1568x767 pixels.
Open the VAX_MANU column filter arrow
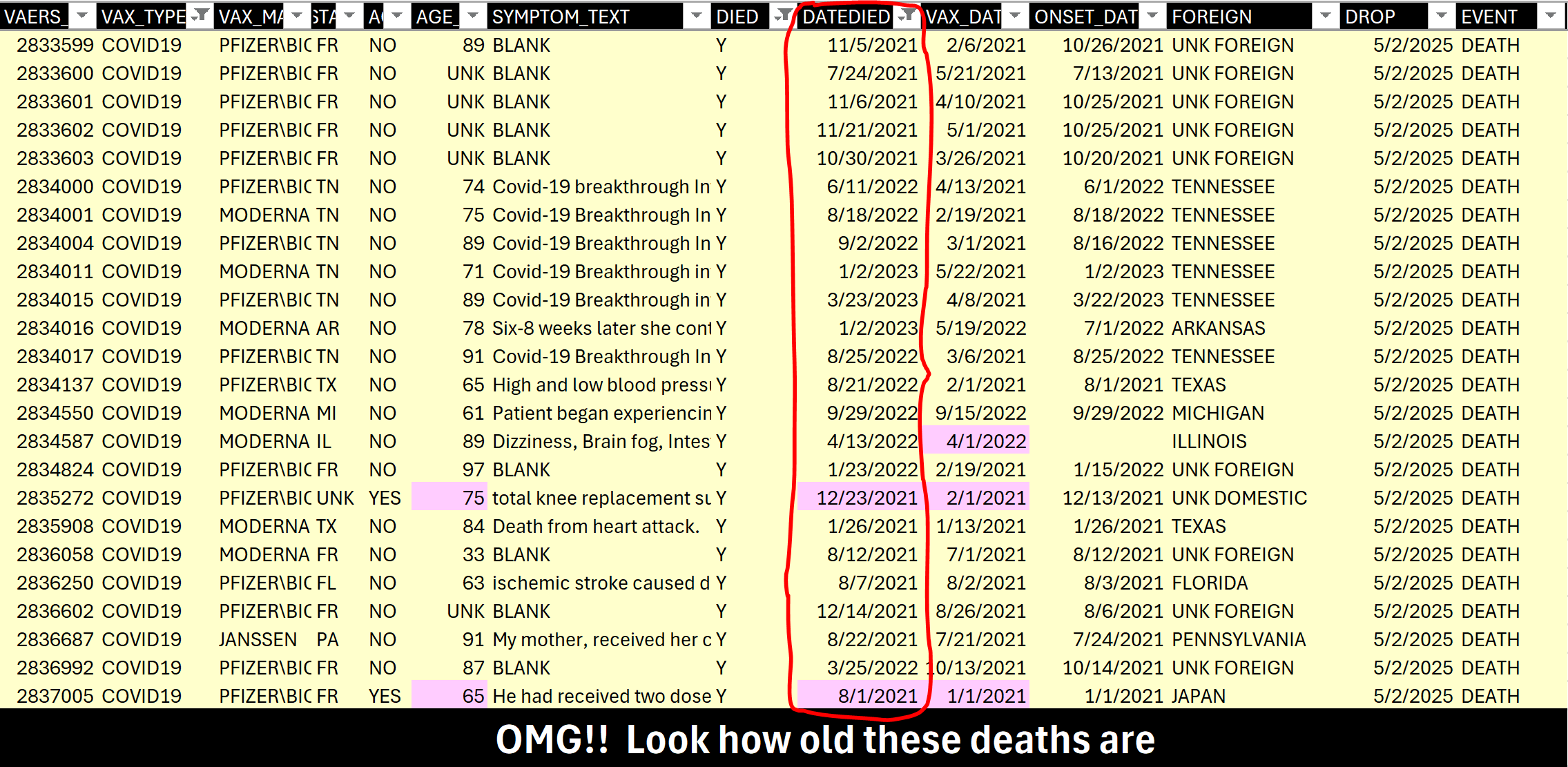297,16
